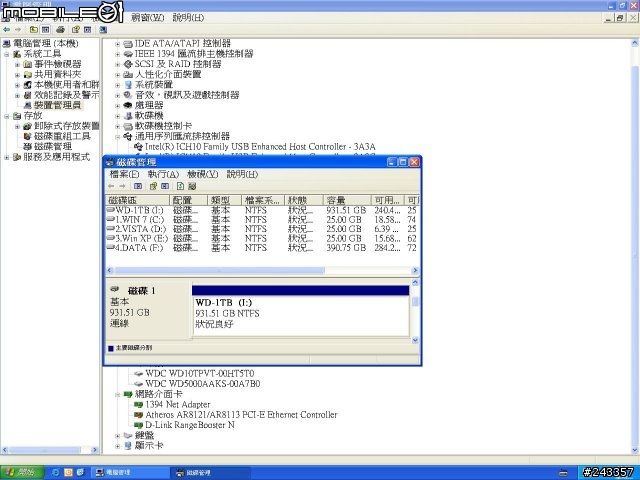Sort by 狀態 column header
Image resolution: width=640 pixels, height=480 pixels.
point(304,200)
